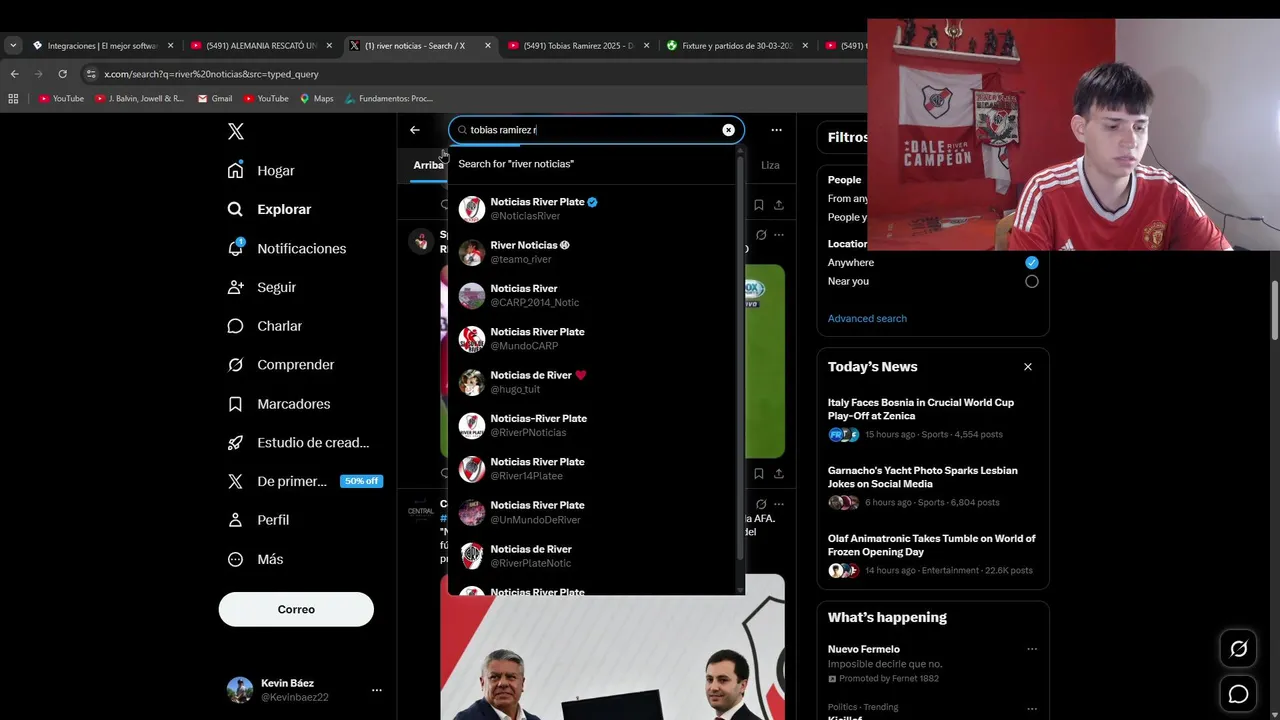Image resolution: width=1280 pixels, height=720 pixels.
Task: Select the Near you location option
Action: click(x=1031, y=282)
